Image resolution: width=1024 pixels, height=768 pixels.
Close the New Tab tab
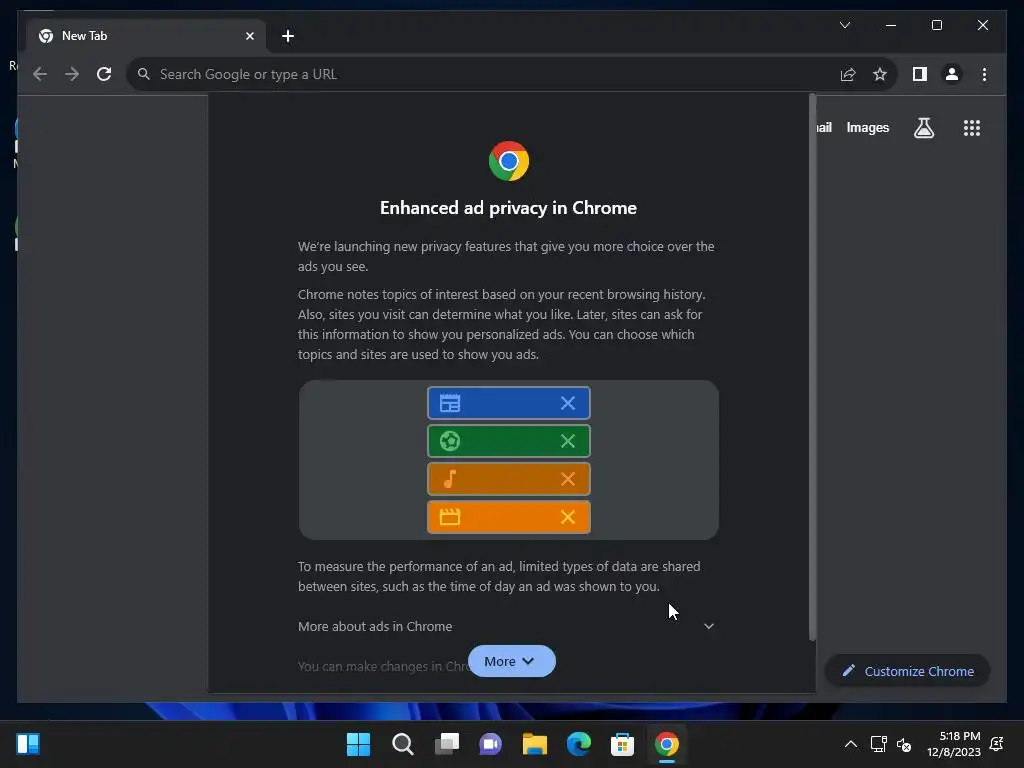[249, 36]
